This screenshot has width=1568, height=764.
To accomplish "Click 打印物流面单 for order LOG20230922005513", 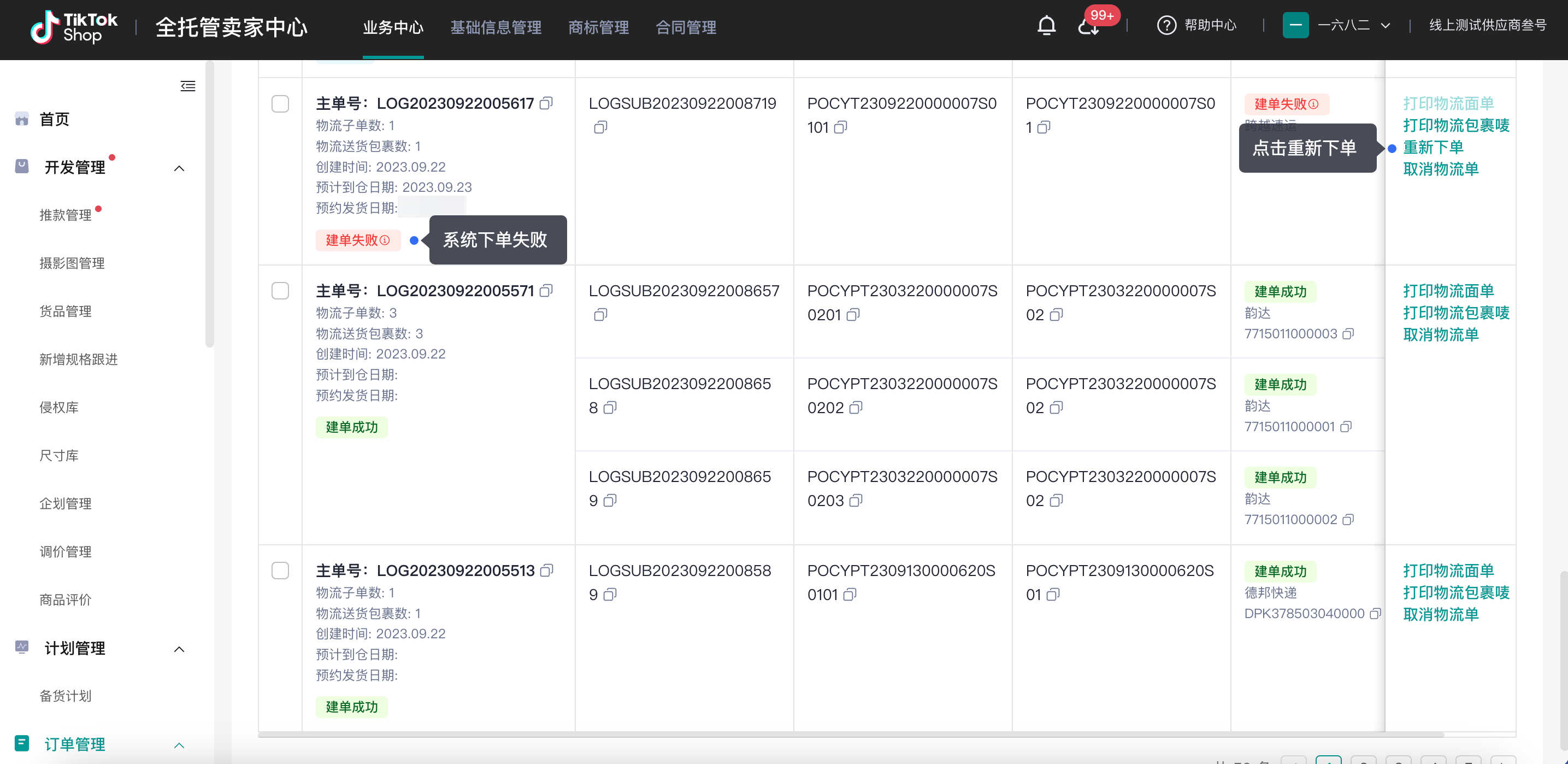I will [x=1449, y=571].
